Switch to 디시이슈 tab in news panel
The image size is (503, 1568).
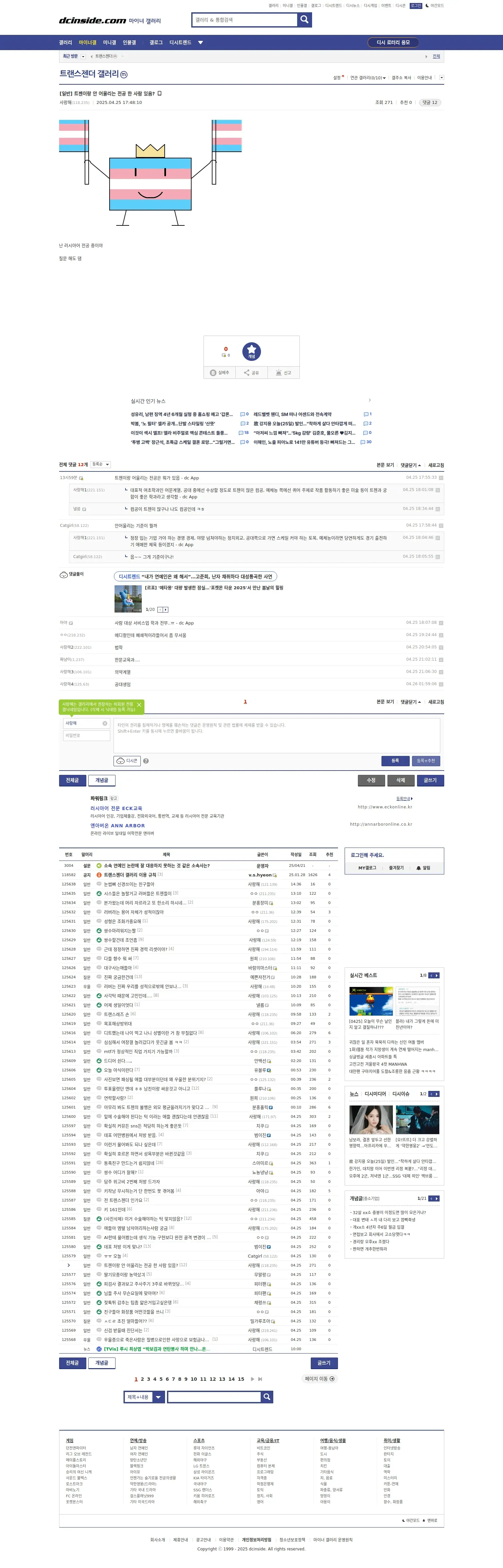point(401,1094)
